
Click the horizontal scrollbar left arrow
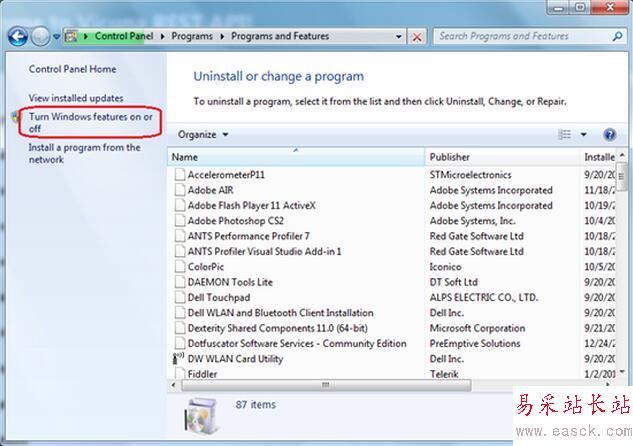(x=174, y=385)
